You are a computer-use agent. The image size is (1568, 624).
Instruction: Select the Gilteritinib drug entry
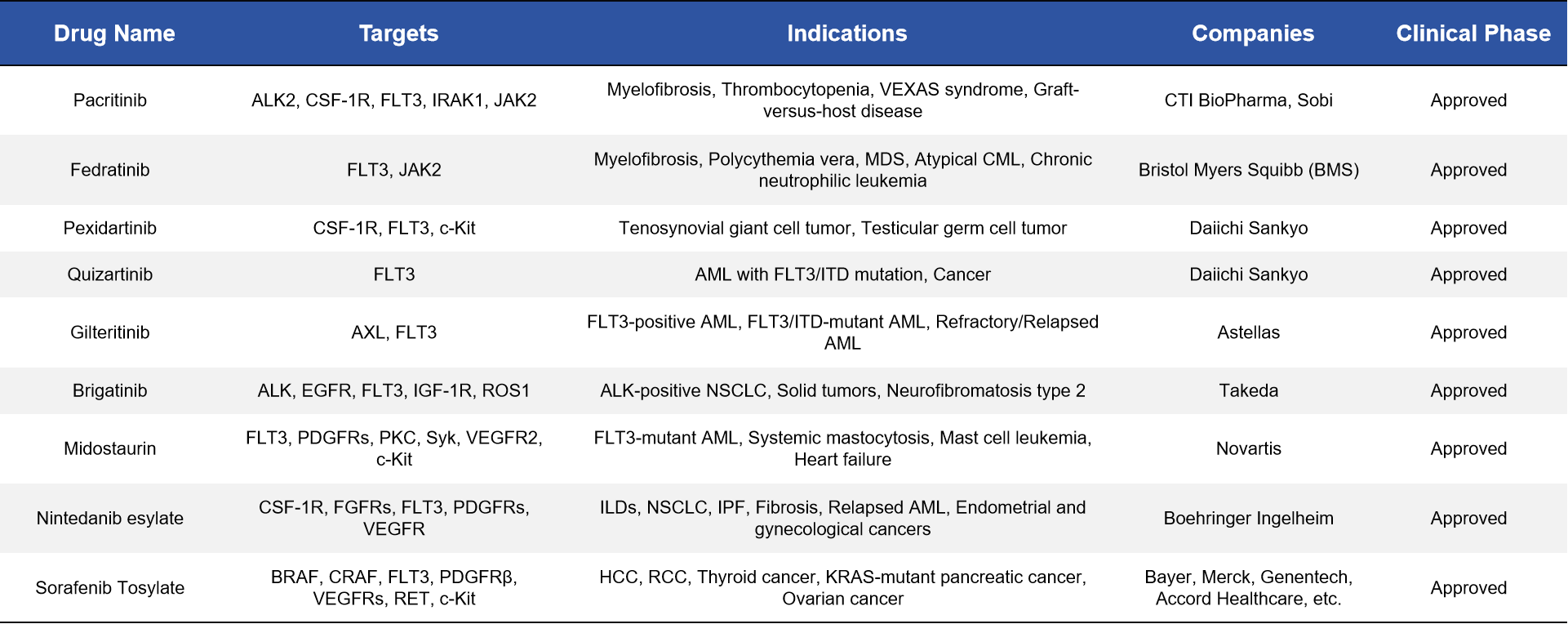[110, 332]
